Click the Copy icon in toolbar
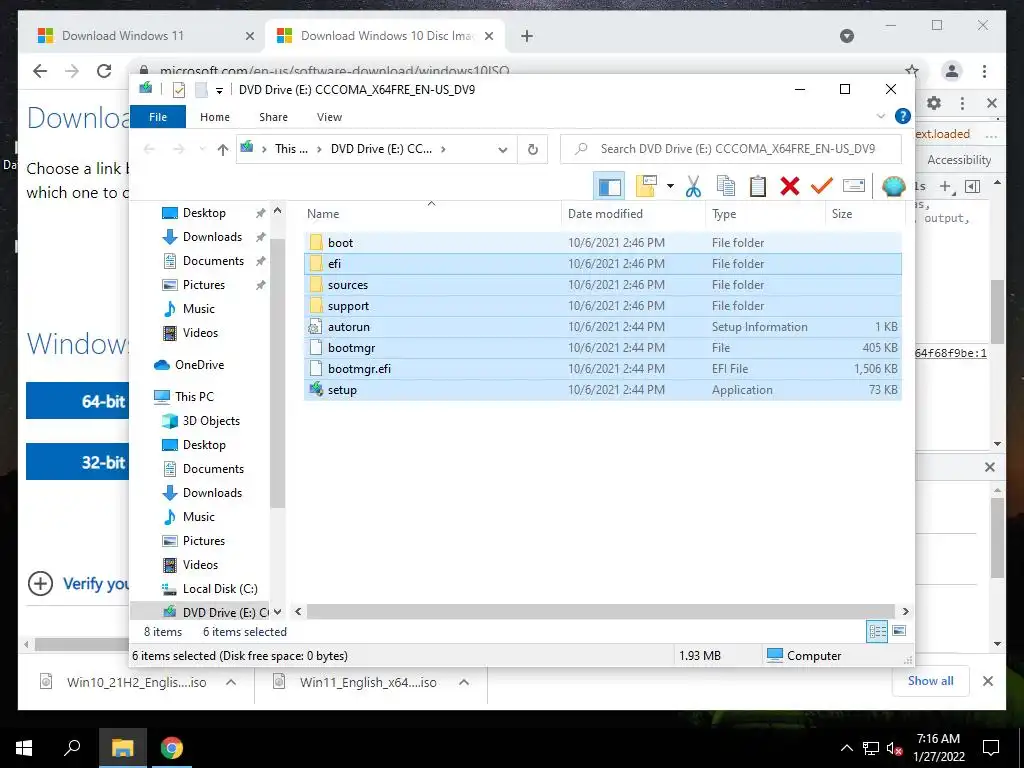This screenshot has width=1024, height=768. click(726, 186)
